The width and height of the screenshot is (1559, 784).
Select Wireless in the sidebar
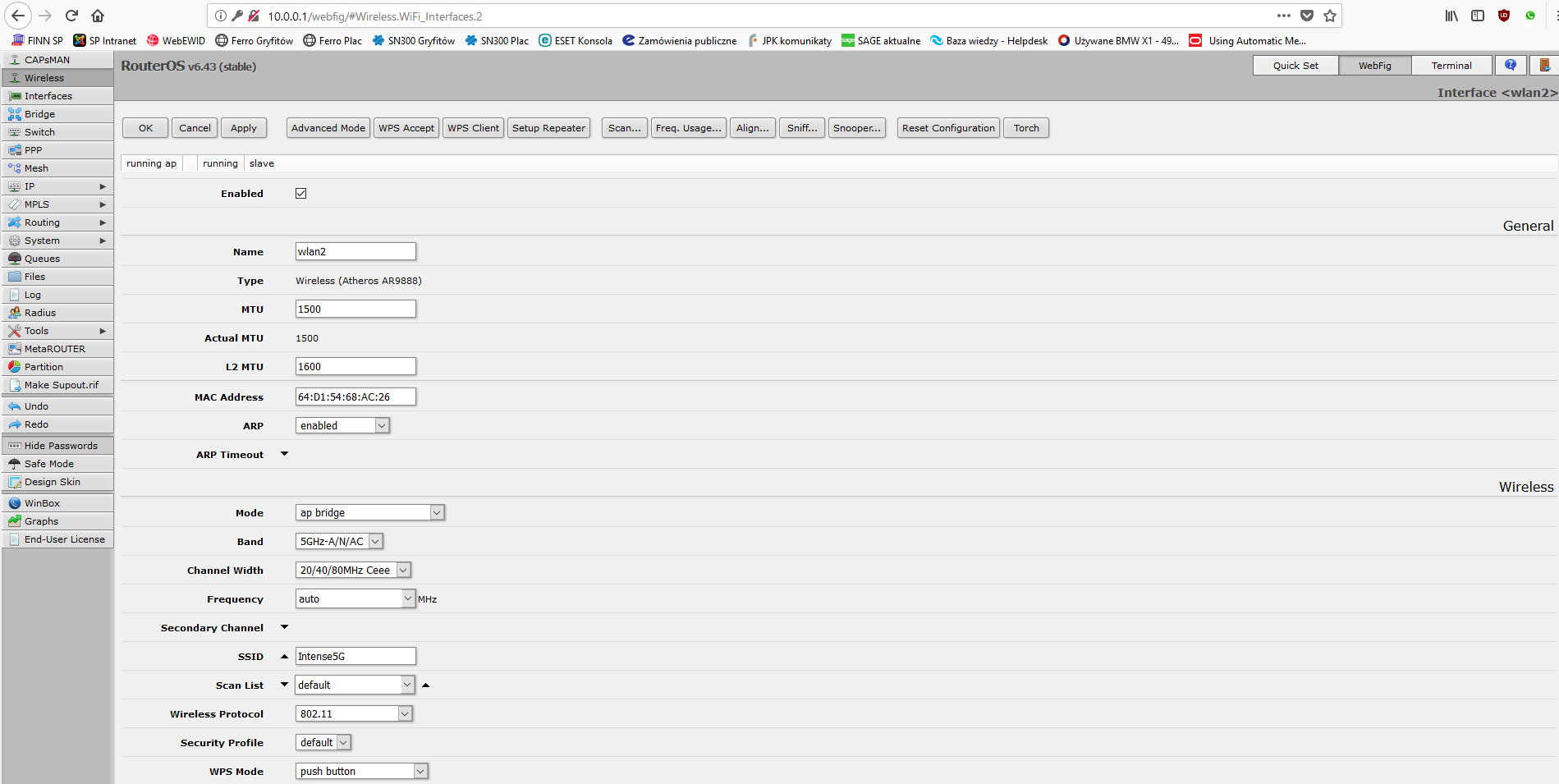coord(57,78)
